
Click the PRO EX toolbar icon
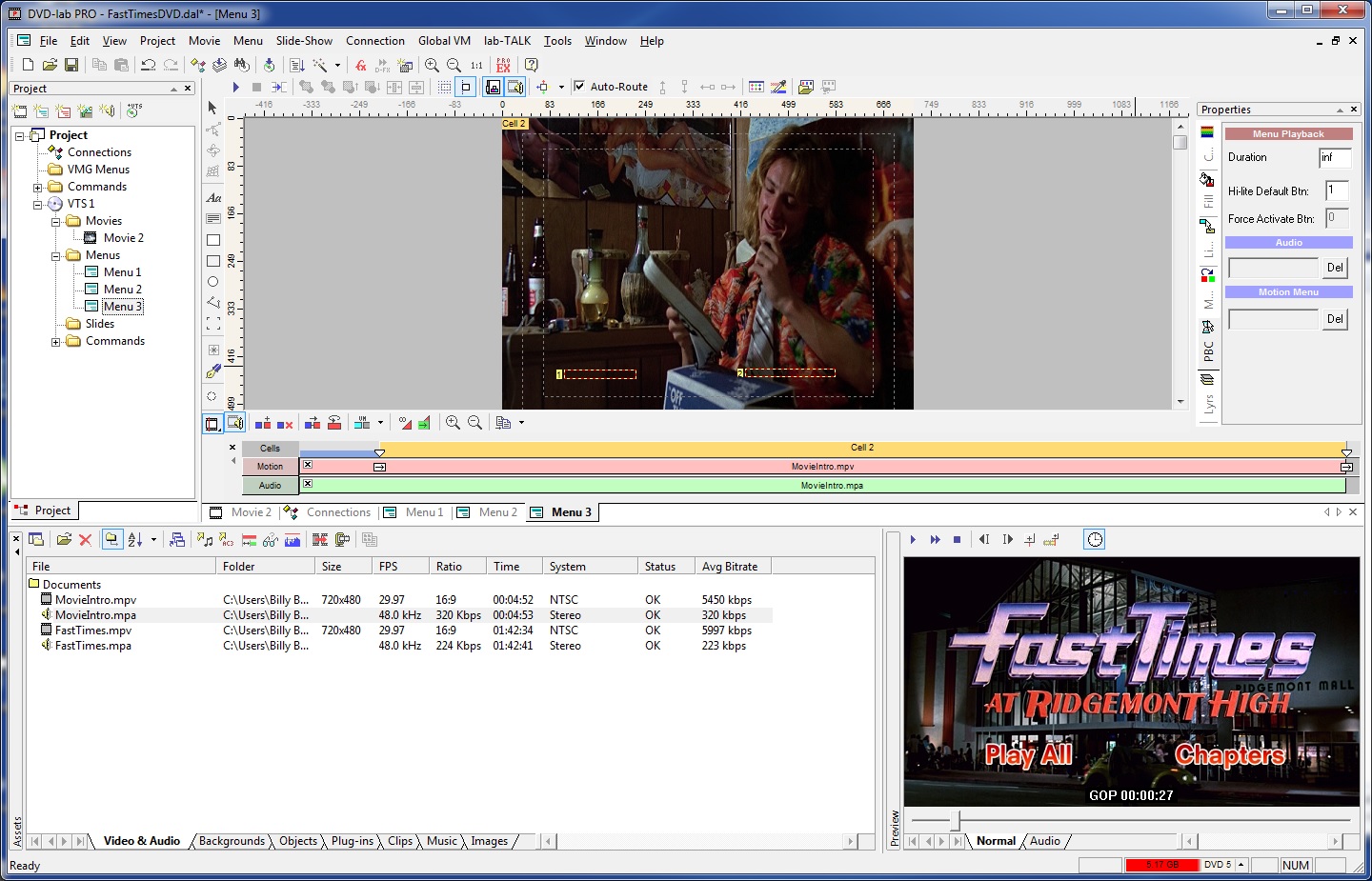[x=503, y=65]
